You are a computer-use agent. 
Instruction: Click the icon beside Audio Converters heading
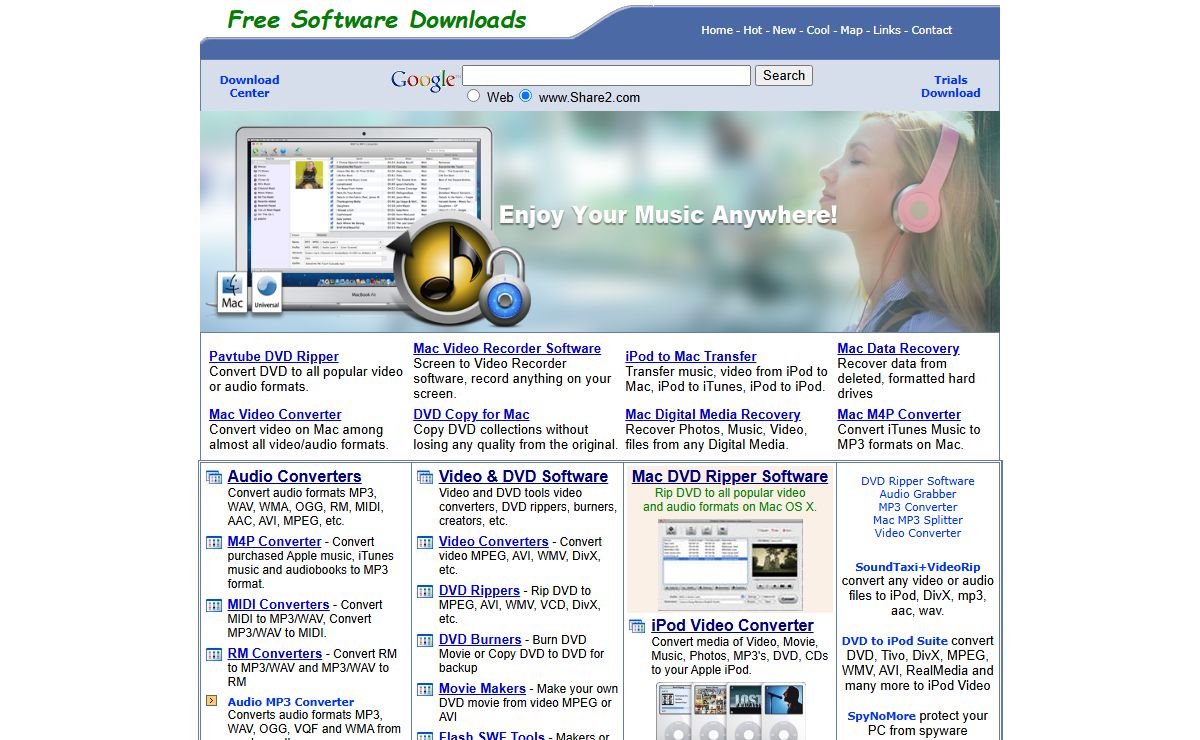(214, 477)
